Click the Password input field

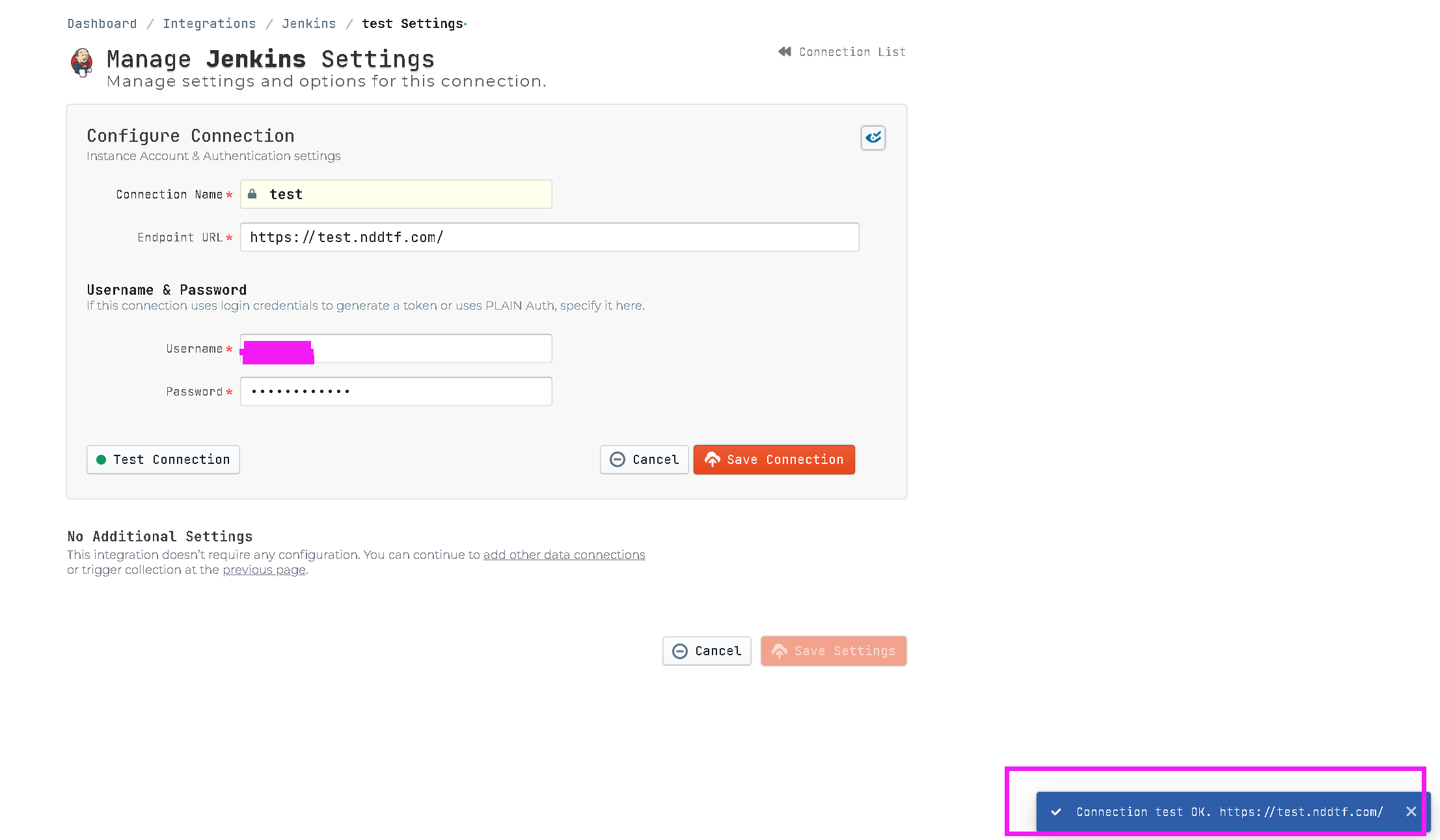tap(396, 391)
